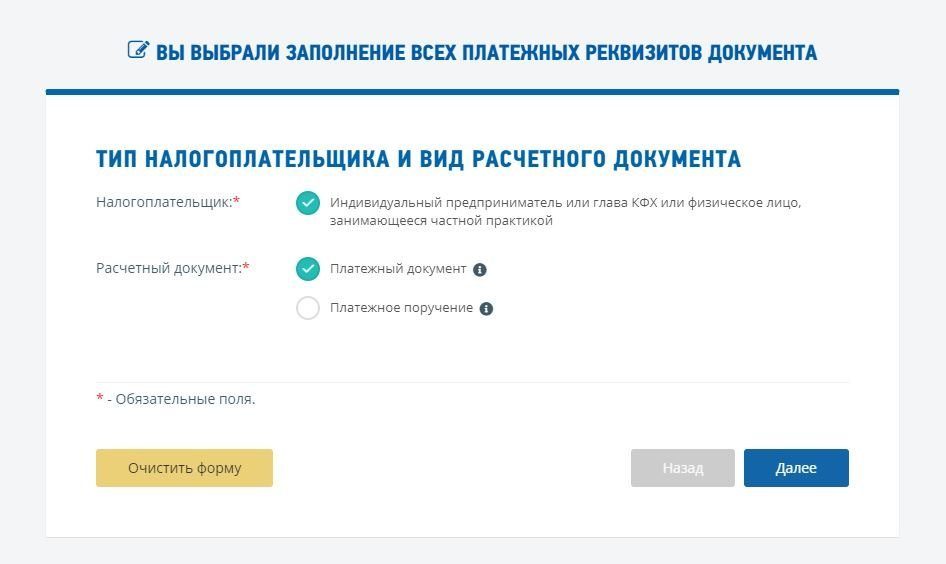Click the 'Платежное поручение' option label text
This screenshot has width=946, height=564.
[x=401, y=308]
